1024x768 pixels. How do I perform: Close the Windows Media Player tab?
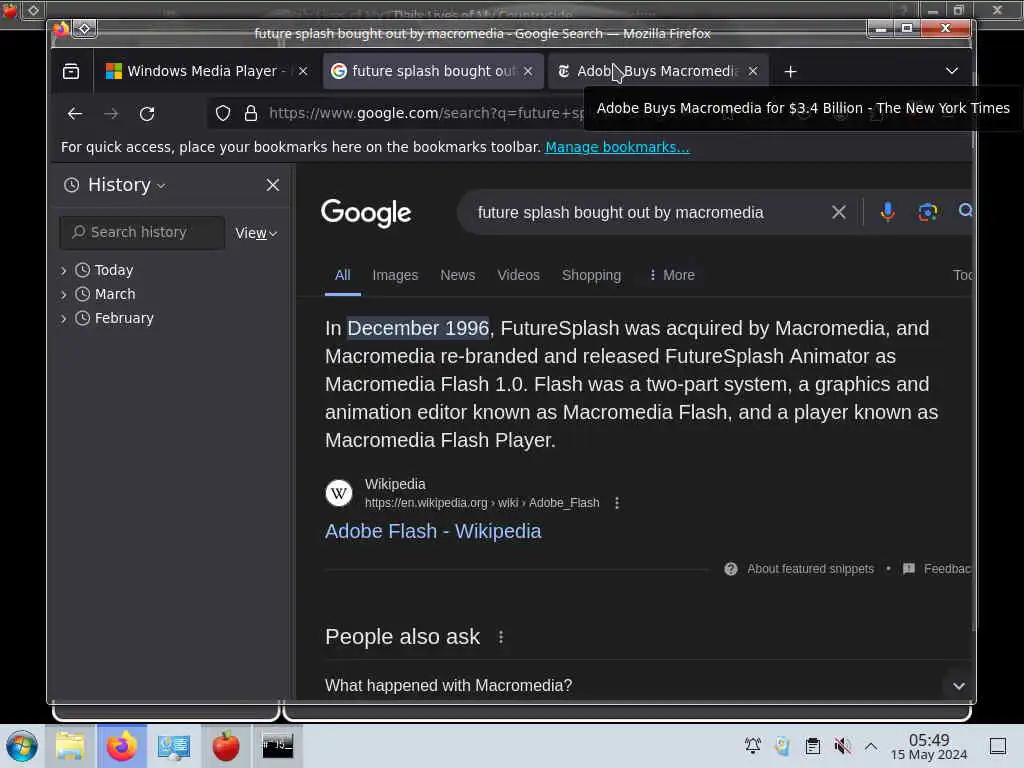(x=303, y=71)
